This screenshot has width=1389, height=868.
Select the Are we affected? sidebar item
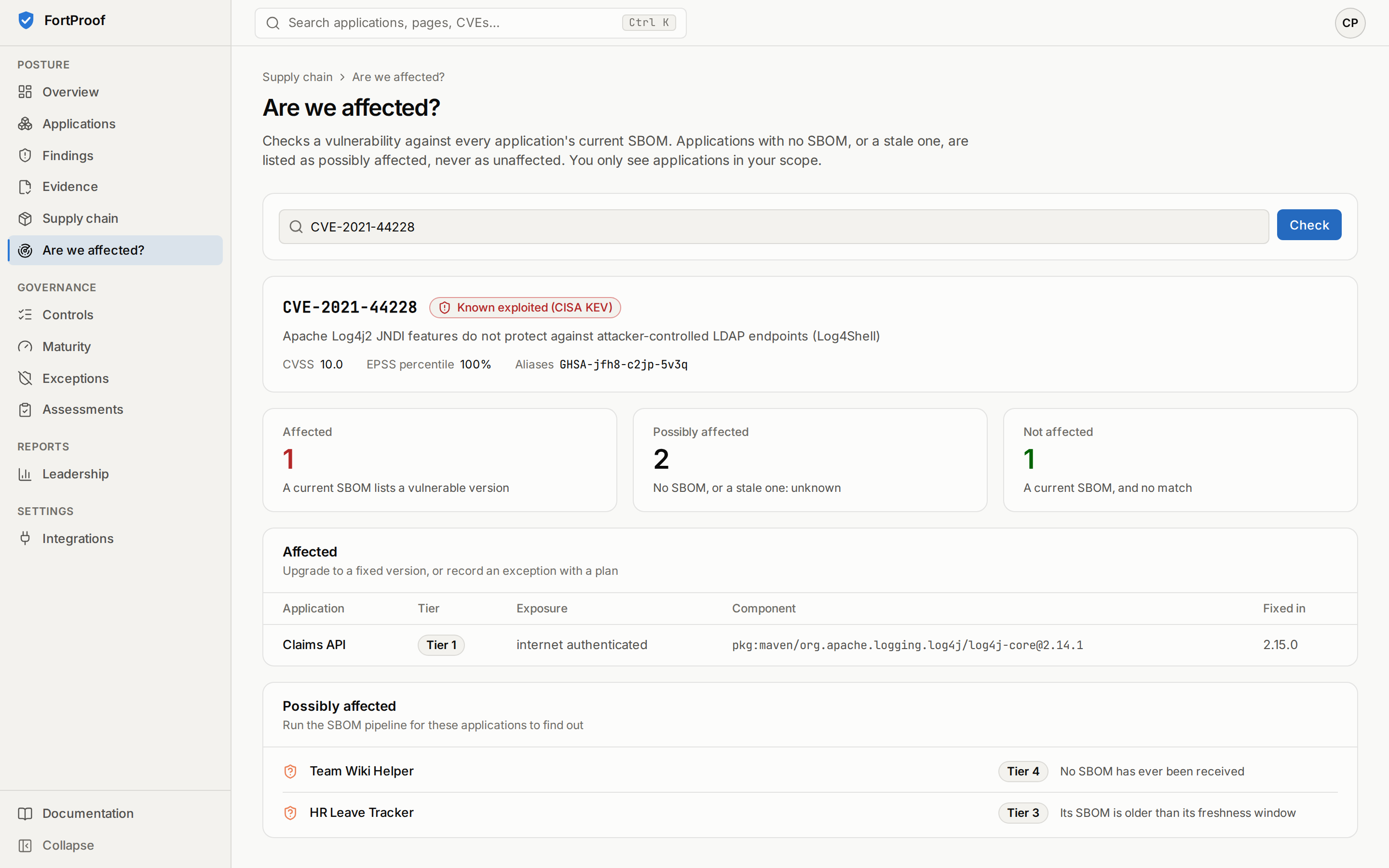(115, 250)
